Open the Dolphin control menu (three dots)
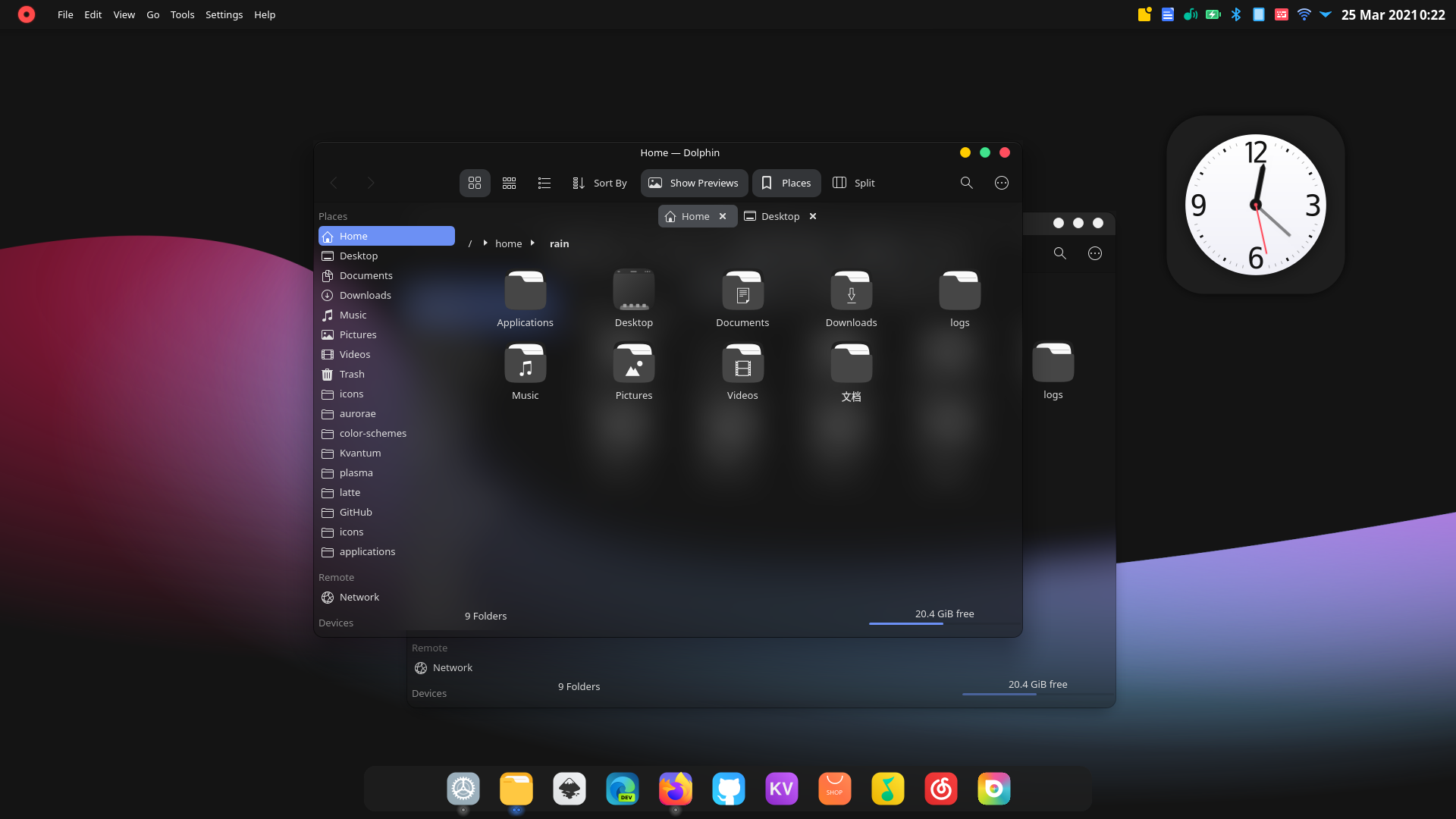The image size is (1456, 819). tap(1001, 183)
